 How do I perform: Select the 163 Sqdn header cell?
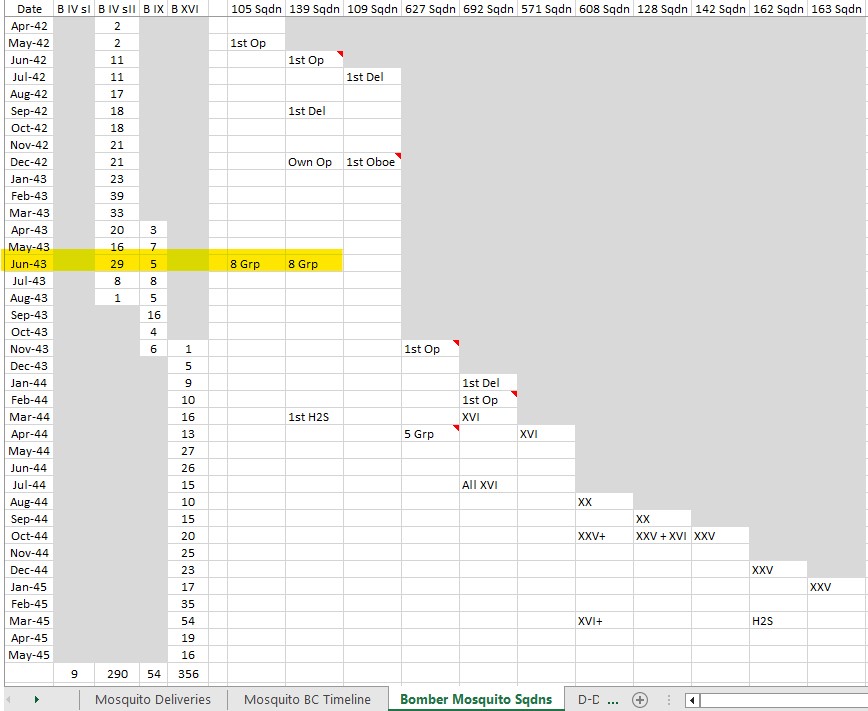click(837, 9)
